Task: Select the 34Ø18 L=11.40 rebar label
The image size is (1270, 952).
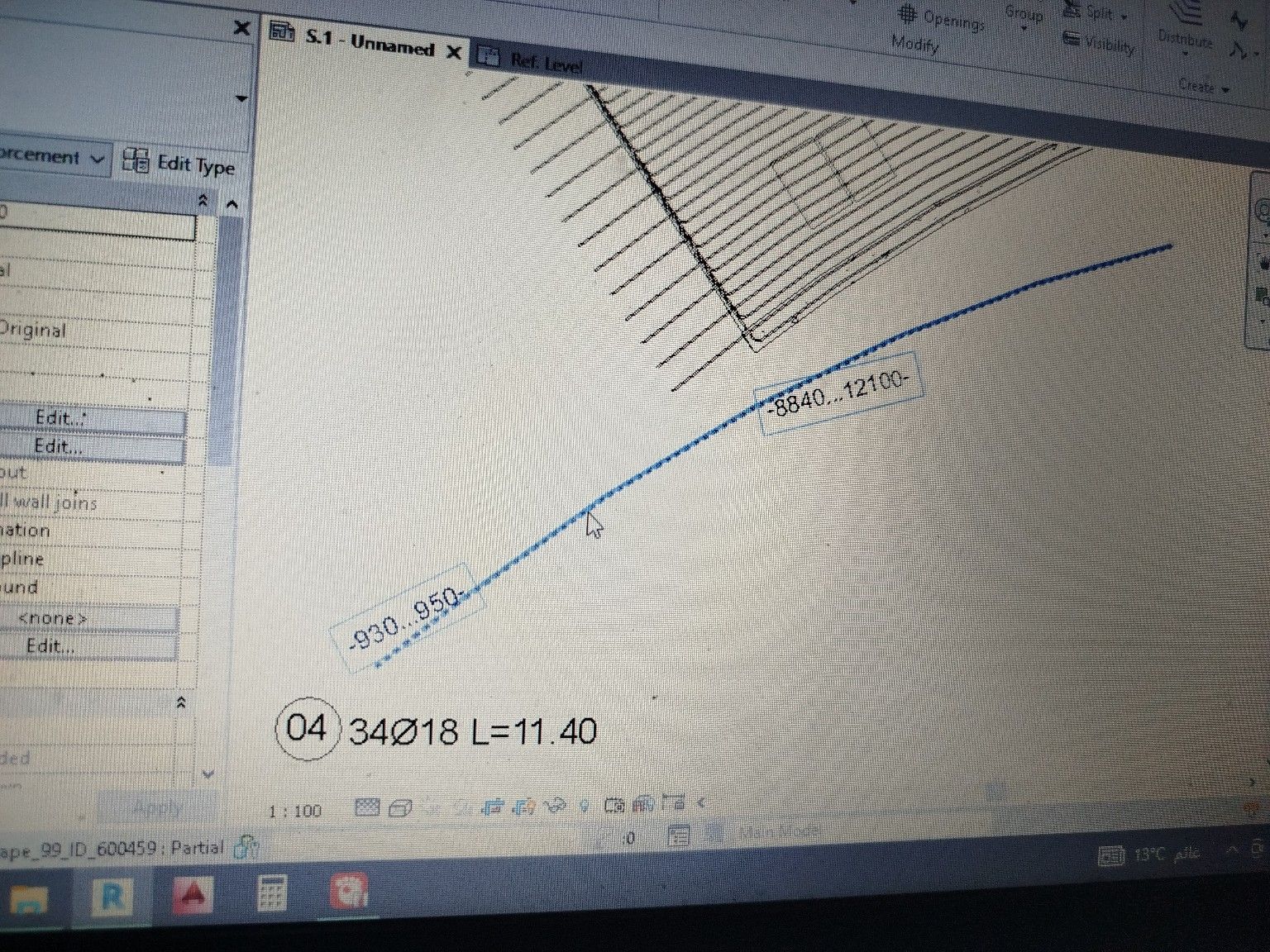Action: pyautogui.click(x=472, y=731)
